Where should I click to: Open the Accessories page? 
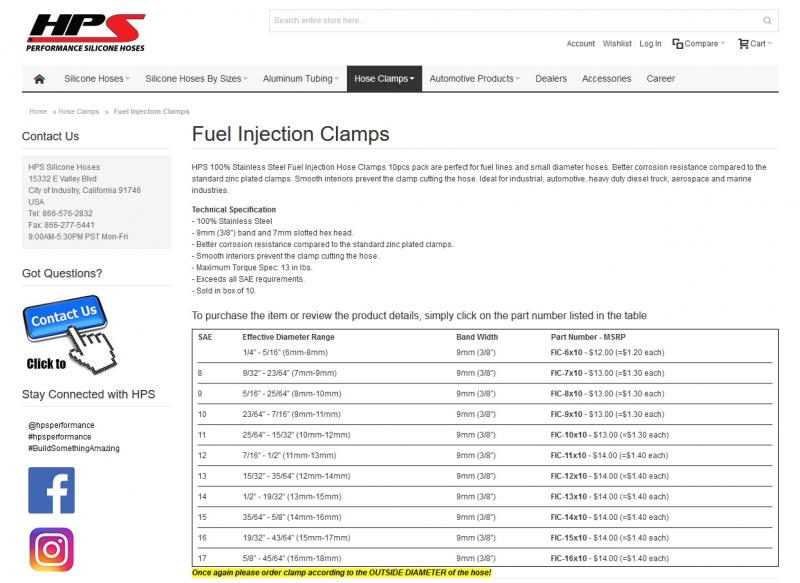coord(607,79)
